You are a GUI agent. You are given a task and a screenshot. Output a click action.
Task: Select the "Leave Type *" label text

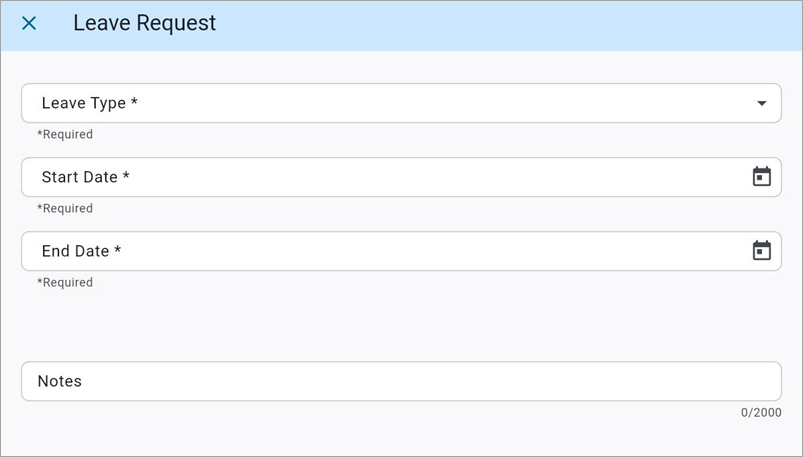(x=89, y=103)
